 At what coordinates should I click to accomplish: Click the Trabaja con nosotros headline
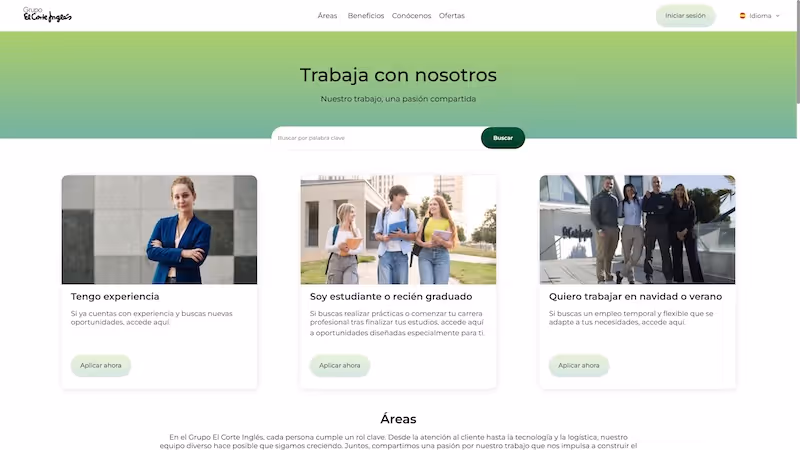click(398, 75)
